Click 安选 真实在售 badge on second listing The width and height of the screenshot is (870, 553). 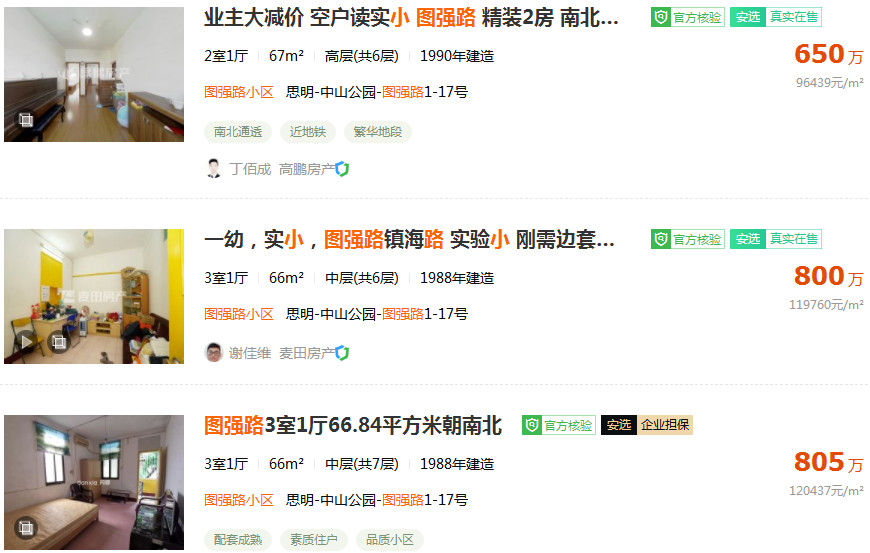(776, 239)
